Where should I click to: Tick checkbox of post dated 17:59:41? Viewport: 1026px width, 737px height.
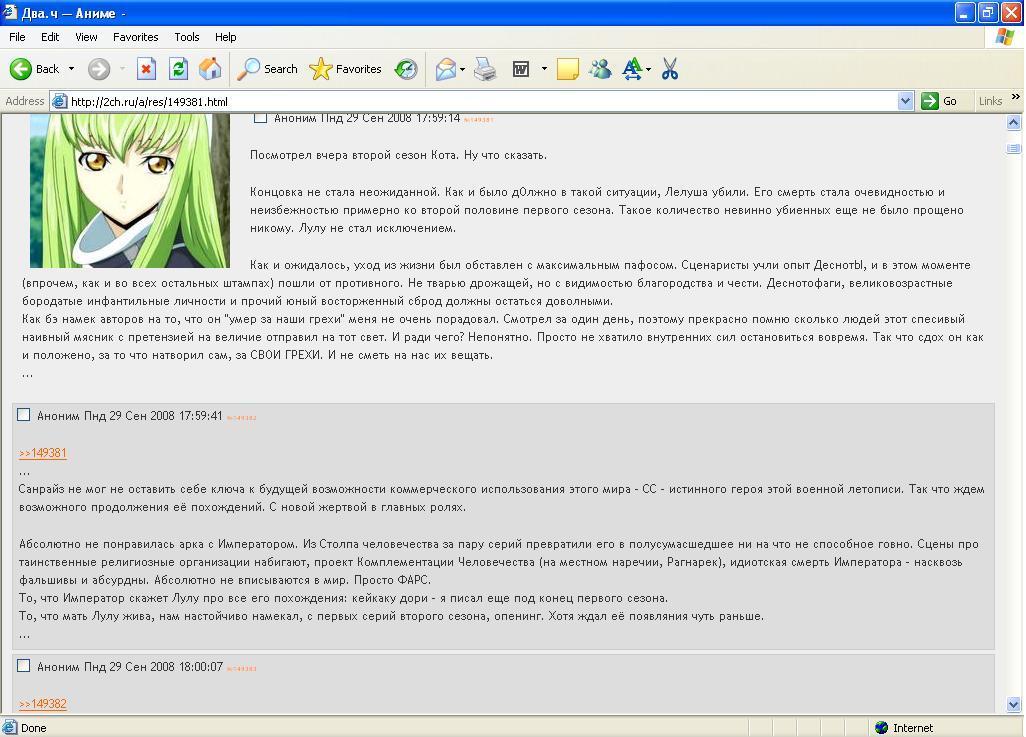pos(24,415)
